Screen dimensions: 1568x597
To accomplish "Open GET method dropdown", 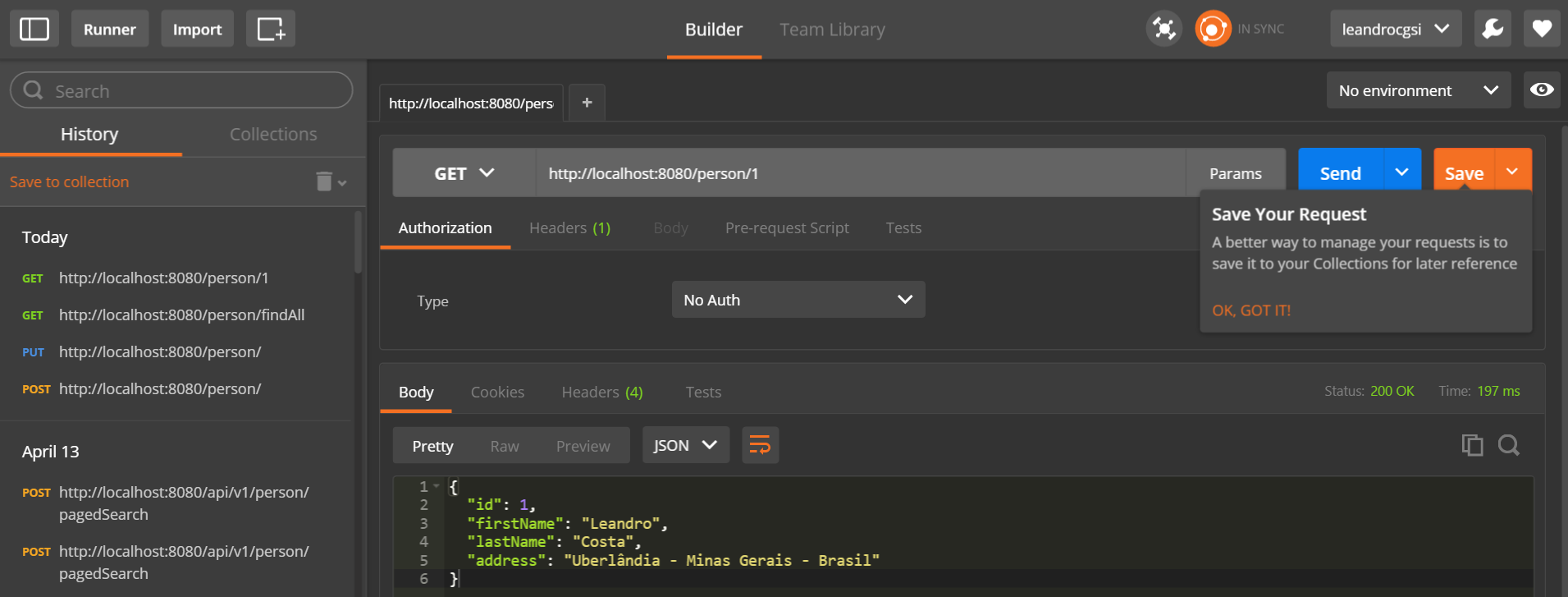I will 464,173.
